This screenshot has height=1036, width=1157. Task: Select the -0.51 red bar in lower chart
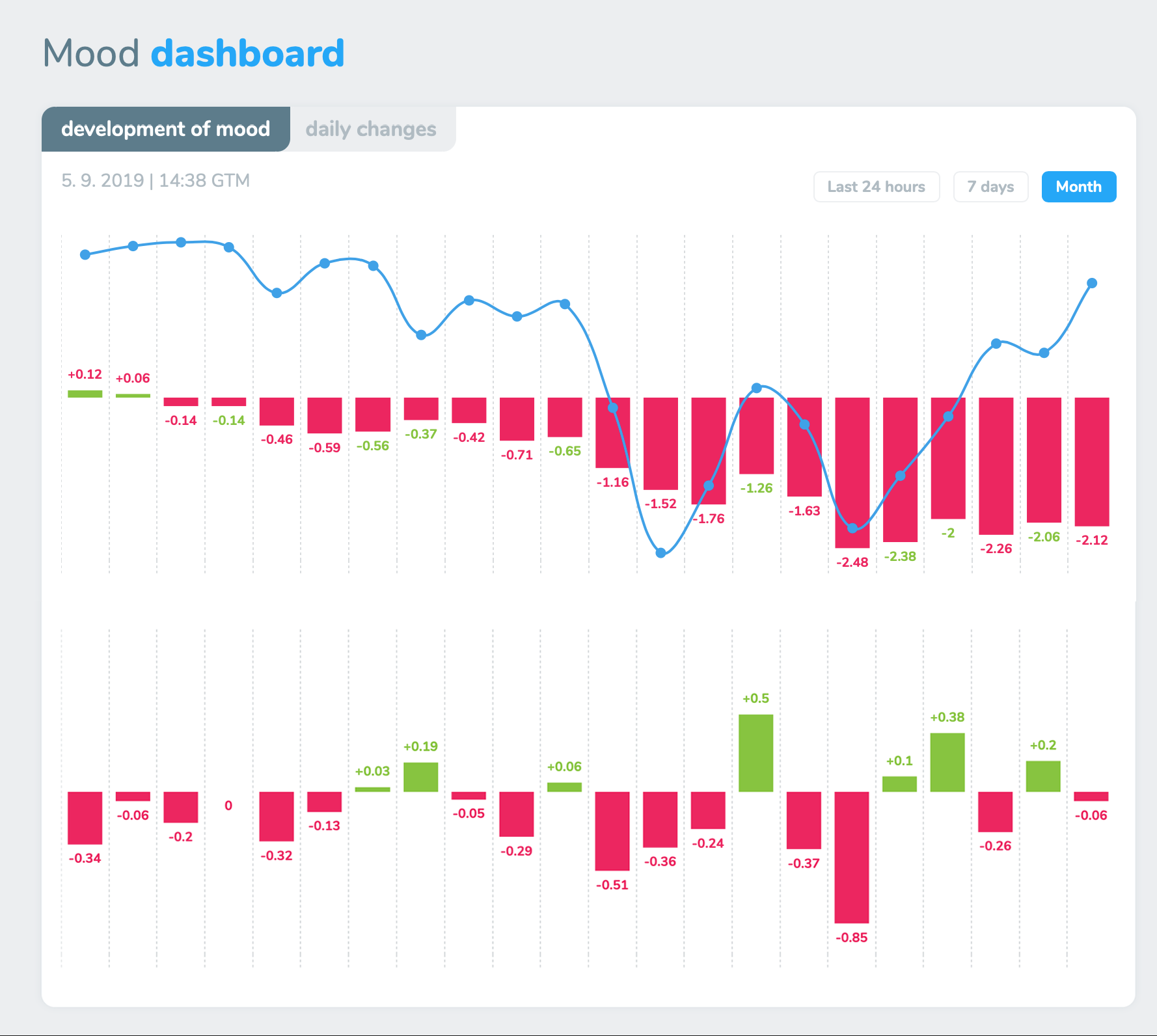(x=612, y=830)
